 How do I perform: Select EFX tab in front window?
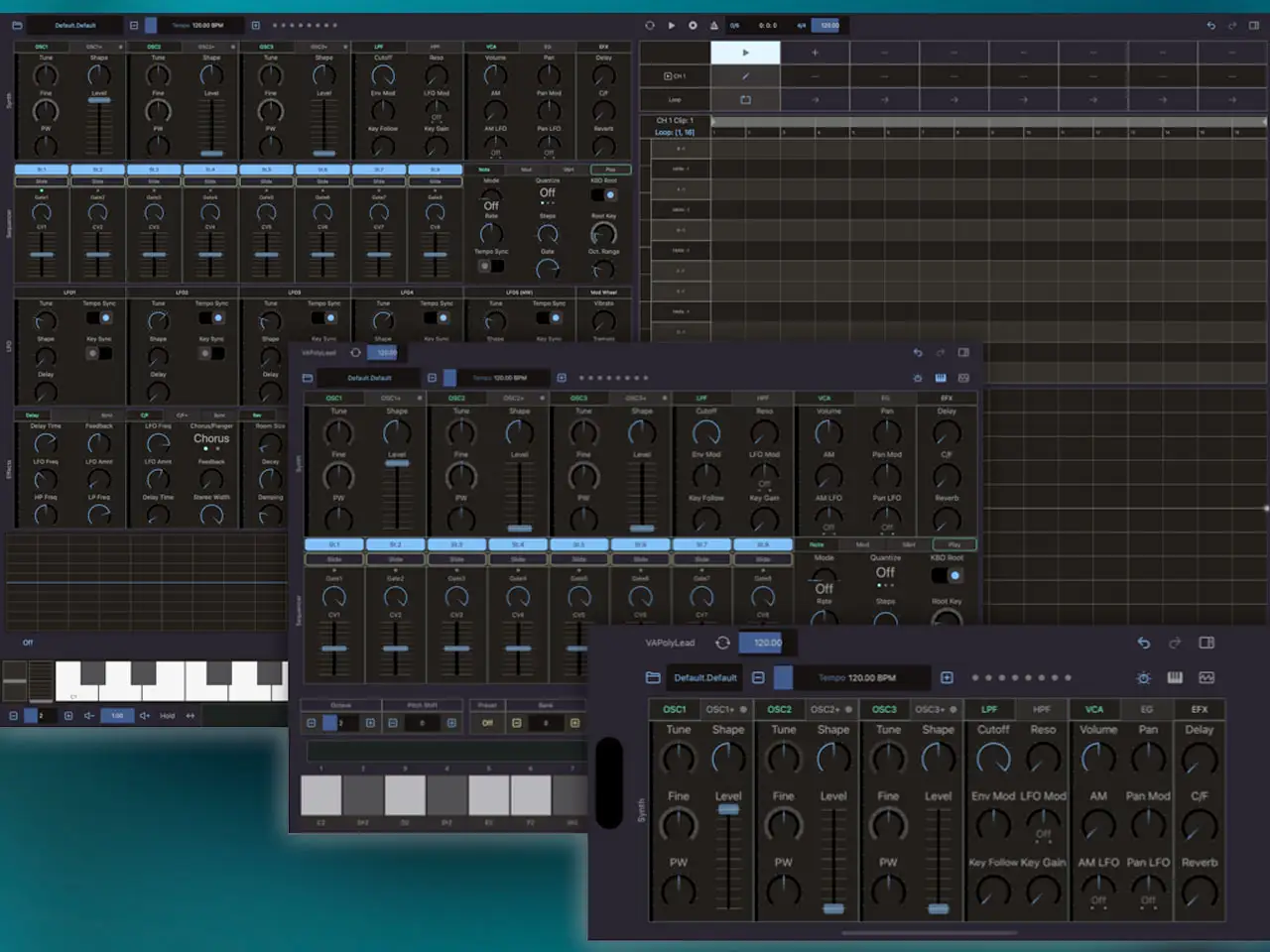[1200, 709]
